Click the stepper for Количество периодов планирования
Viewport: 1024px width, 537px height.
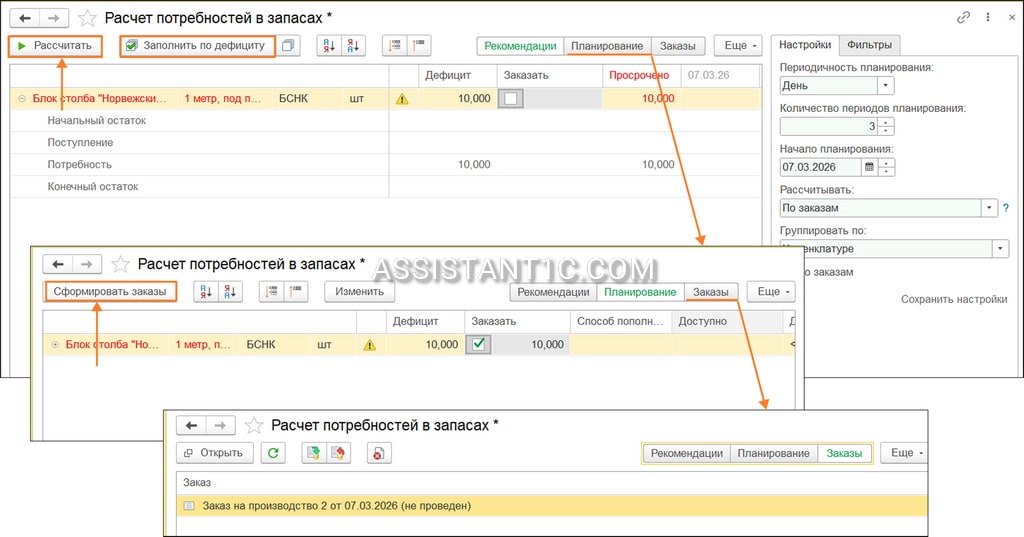(x=886, y=126)
